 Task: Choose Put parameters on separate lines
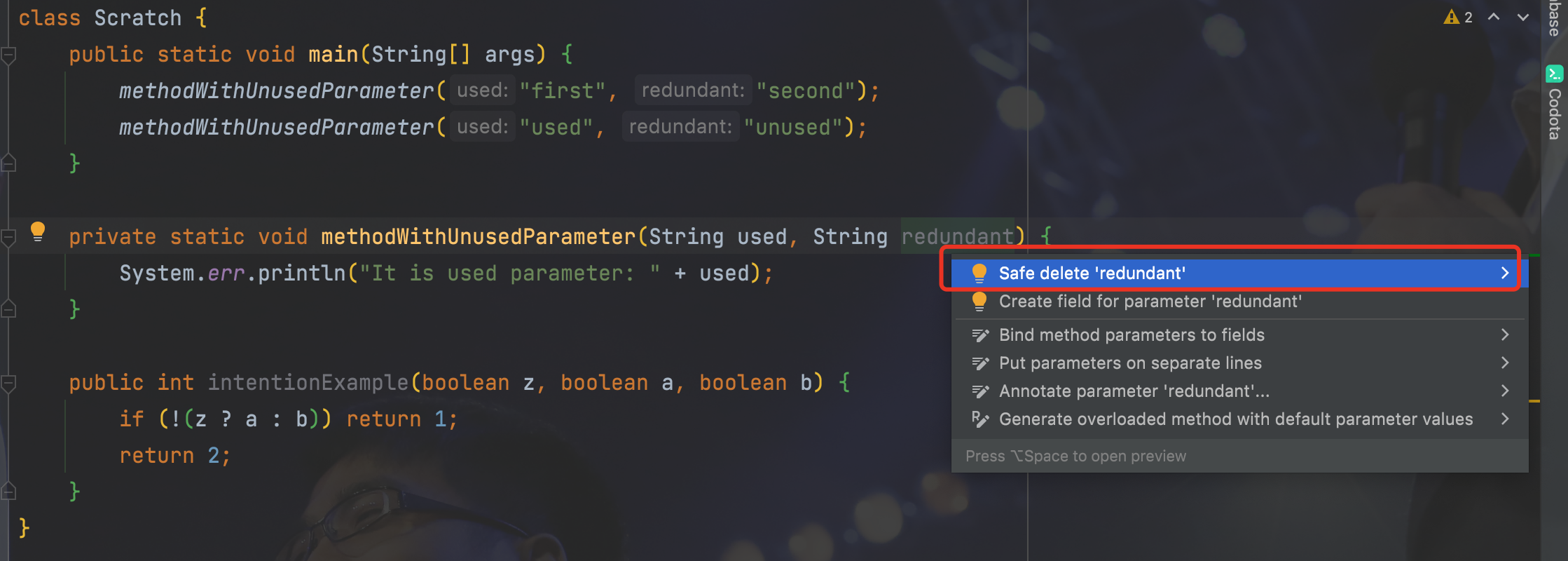click(1130, 363)
